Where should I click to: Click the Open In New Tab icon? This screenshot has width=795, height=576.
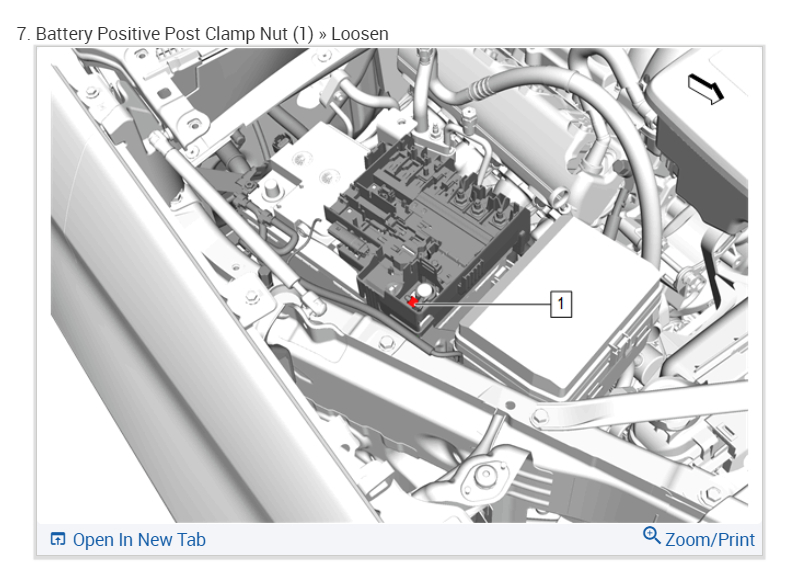pyautogui.click(x=58, y=539)
